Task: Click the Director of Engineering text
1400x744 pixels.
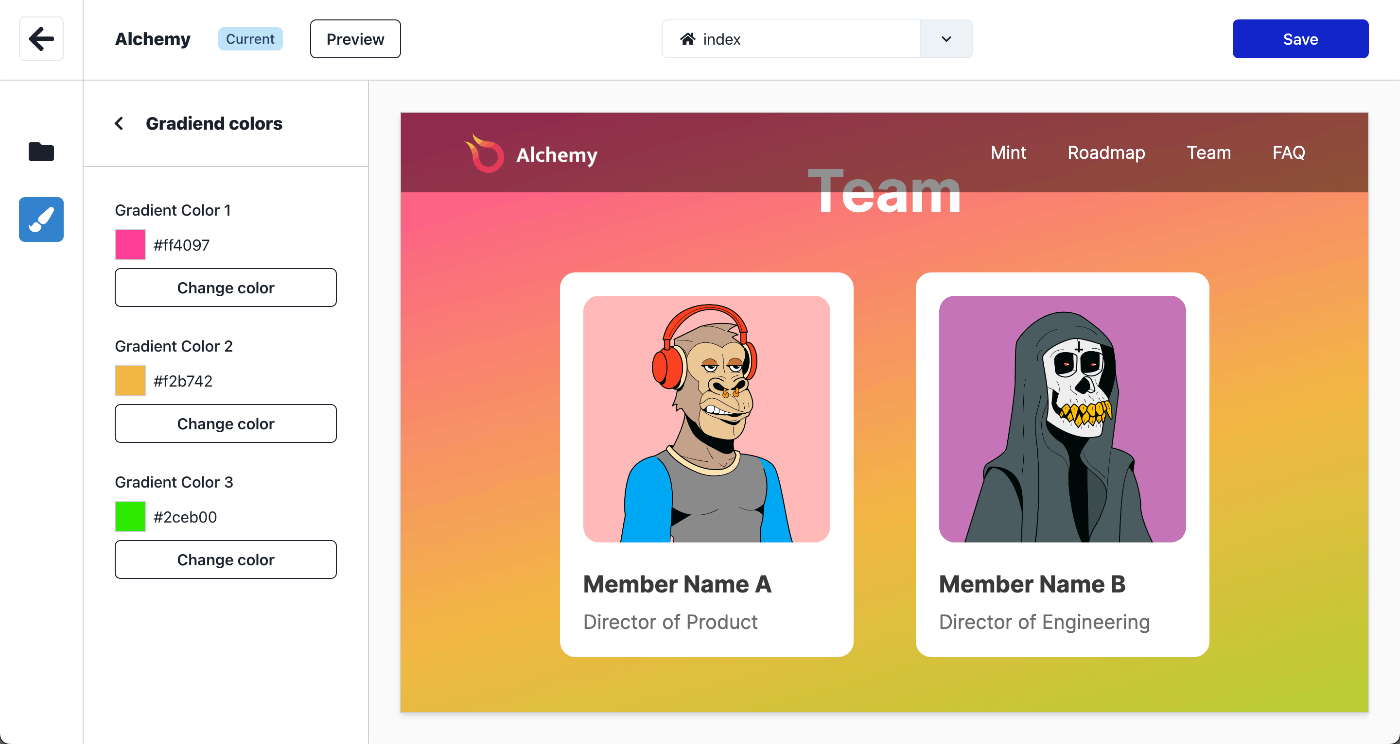Action: pyautogui.click(x=1044, y=622)
